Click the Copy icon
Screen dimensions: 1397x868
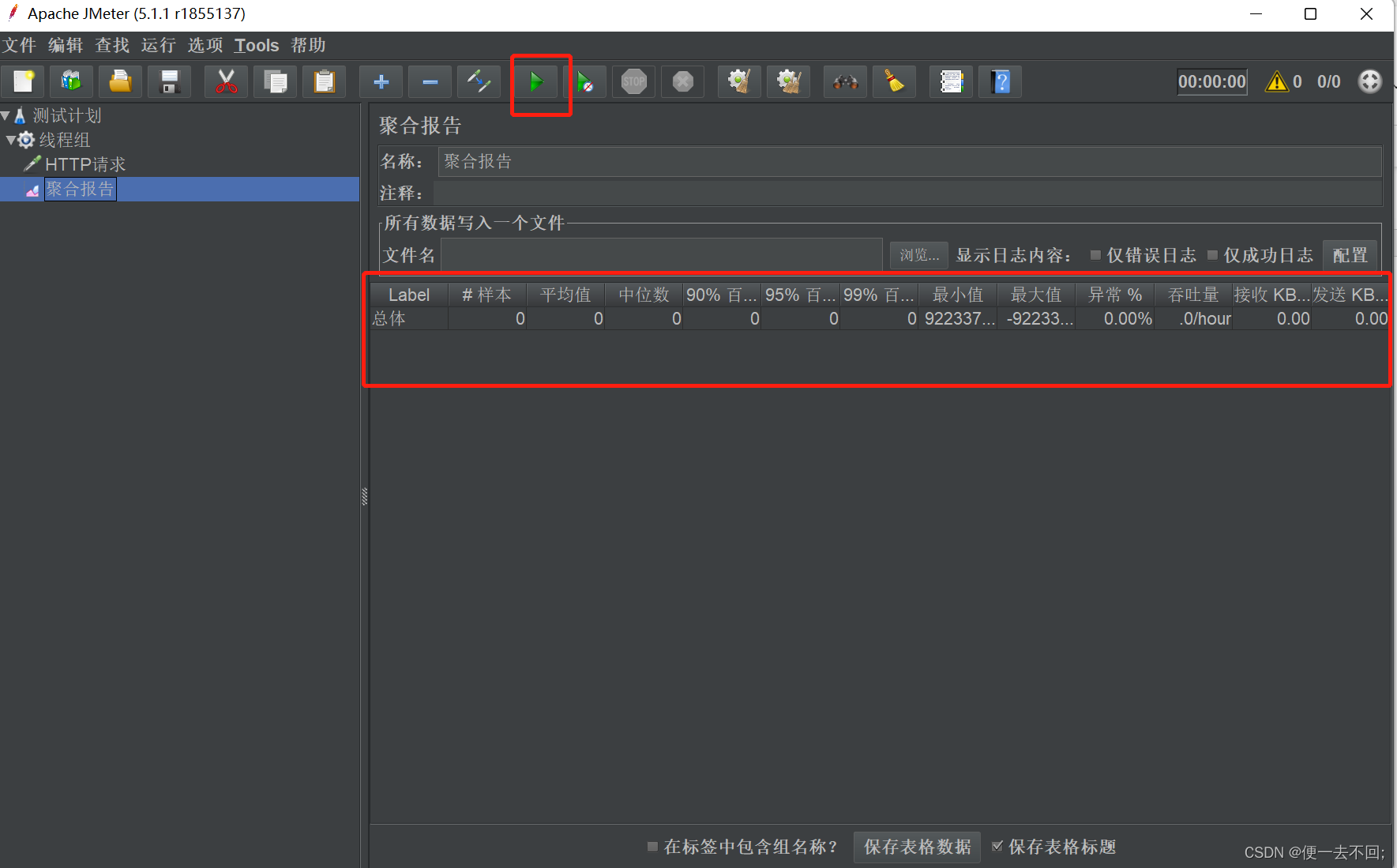(x=275, y=81)
